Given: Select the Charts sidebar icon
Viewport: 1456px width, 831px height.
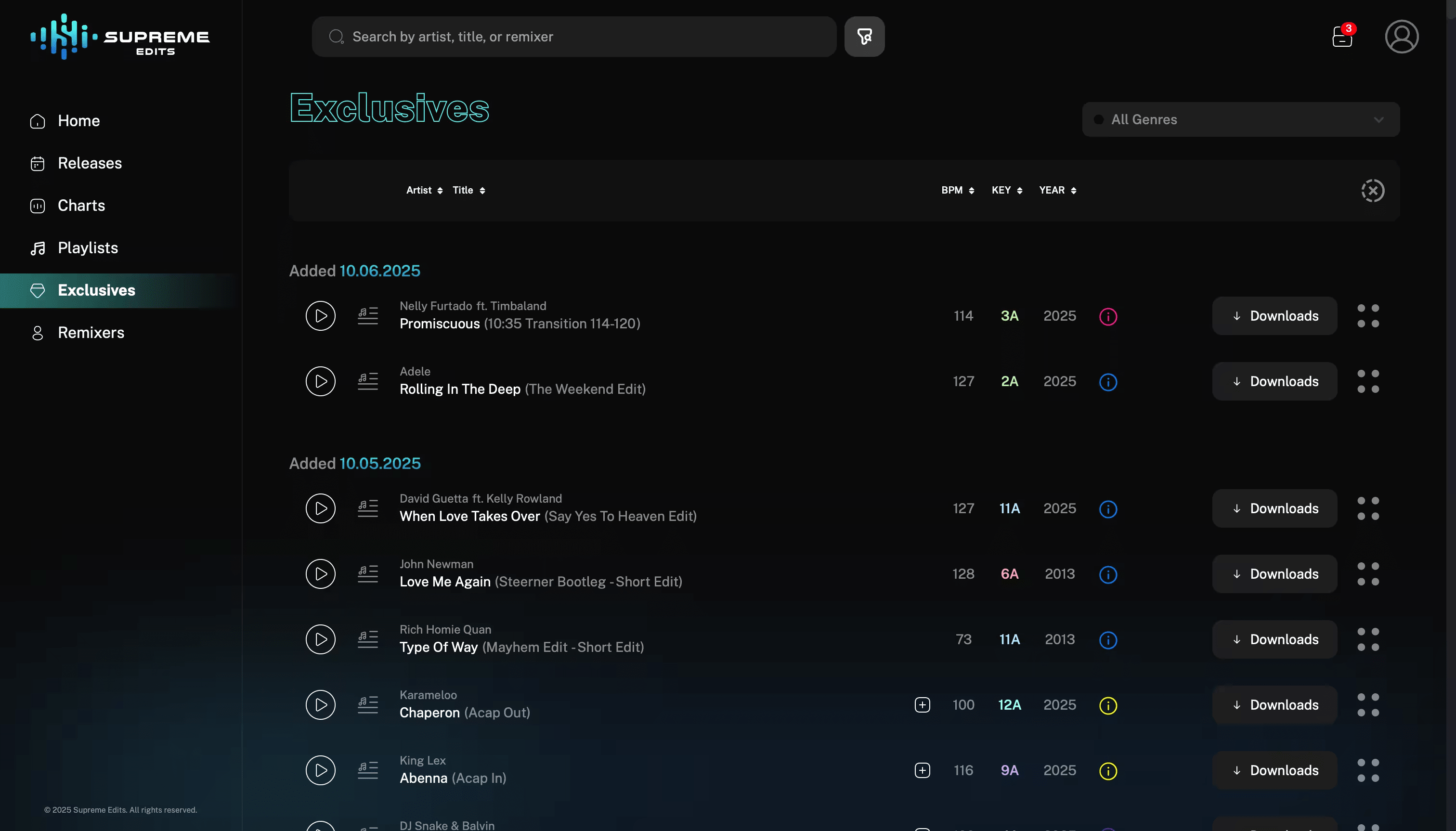Looking at the screenshot, I should coord(37,206).
